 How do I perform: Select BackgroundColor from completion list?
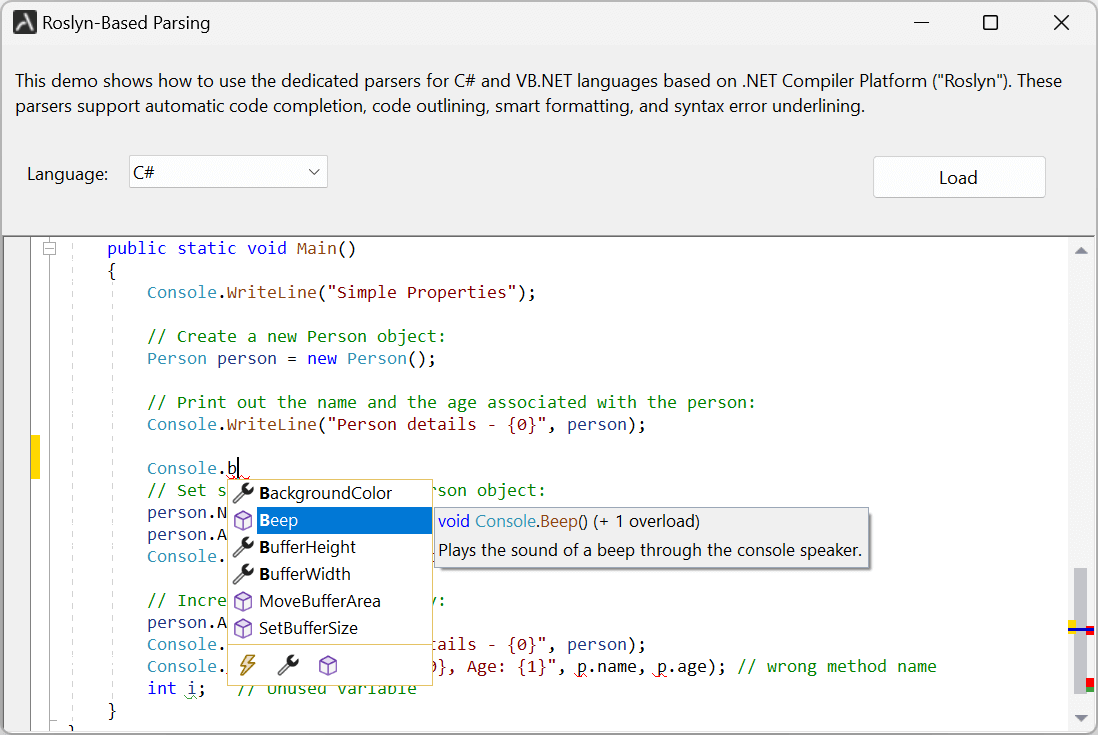331,493
